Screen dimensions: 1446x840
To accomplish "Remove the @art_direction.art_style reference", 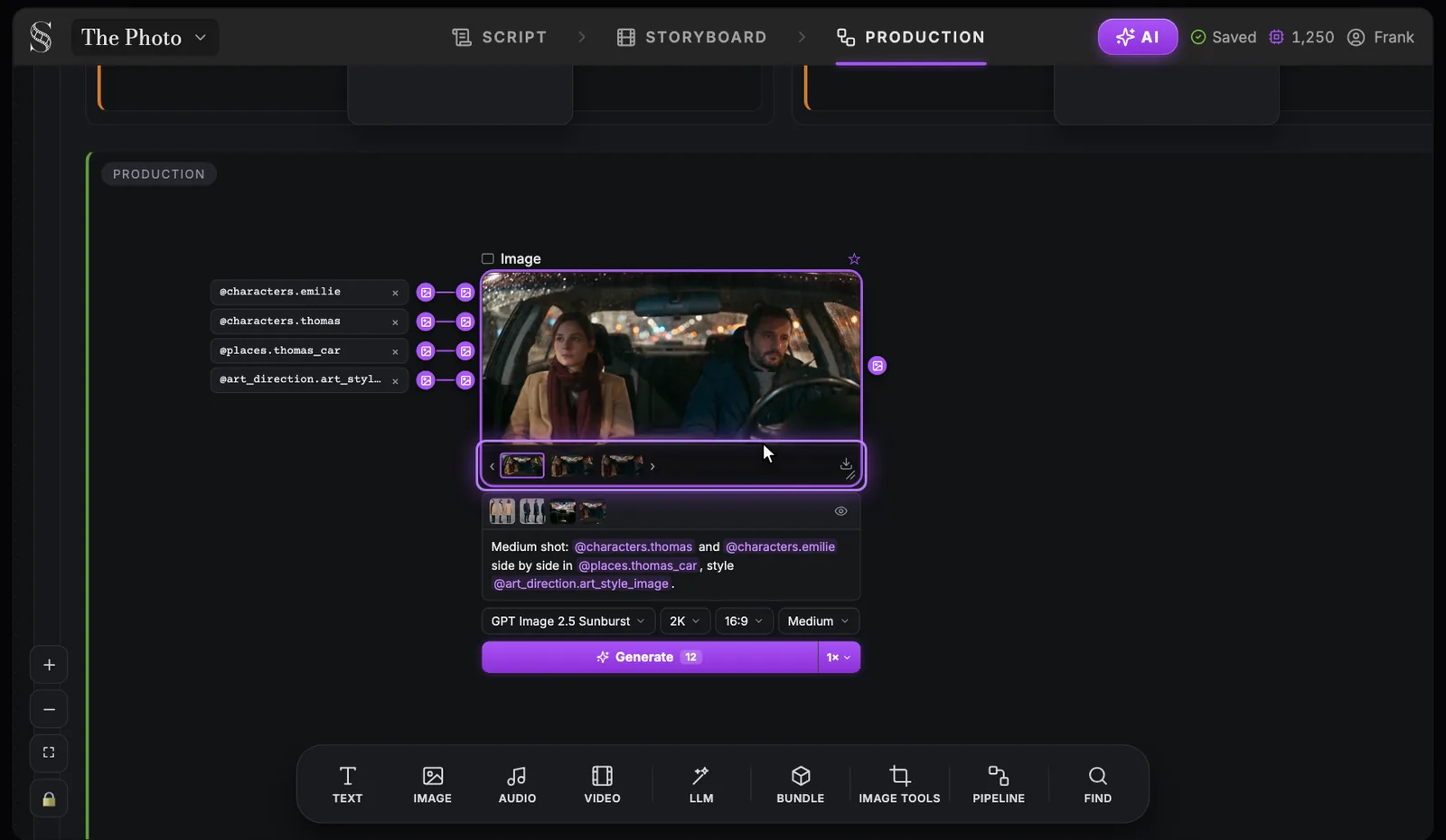I will tap(395, 381).
